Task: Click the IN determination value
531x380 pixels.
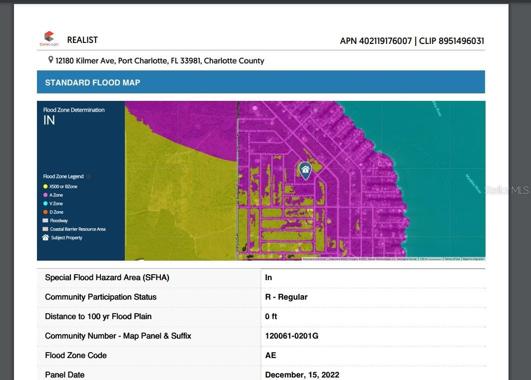Action: 49,120
